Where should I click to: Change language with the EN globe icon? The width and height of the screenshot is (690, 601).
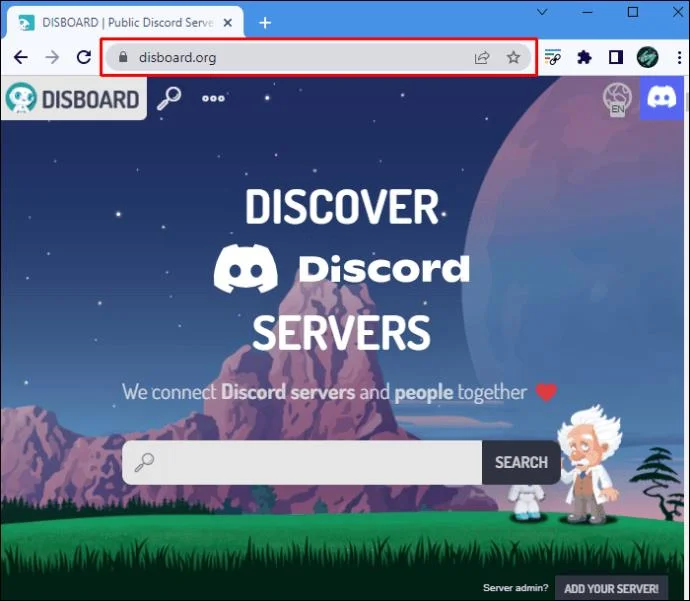617,99
